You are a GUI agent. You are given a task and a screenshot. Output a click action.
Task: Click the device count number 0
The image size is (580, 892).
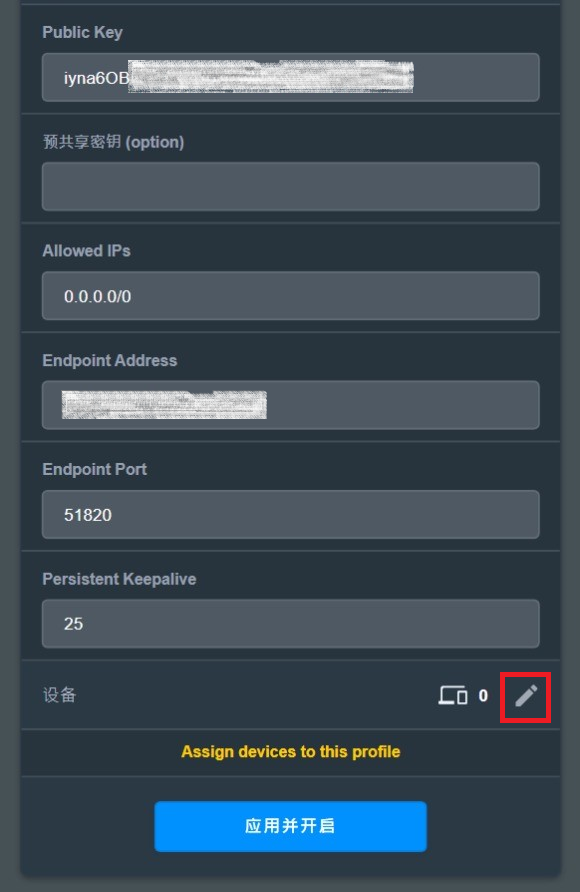(x=483, y=696)
